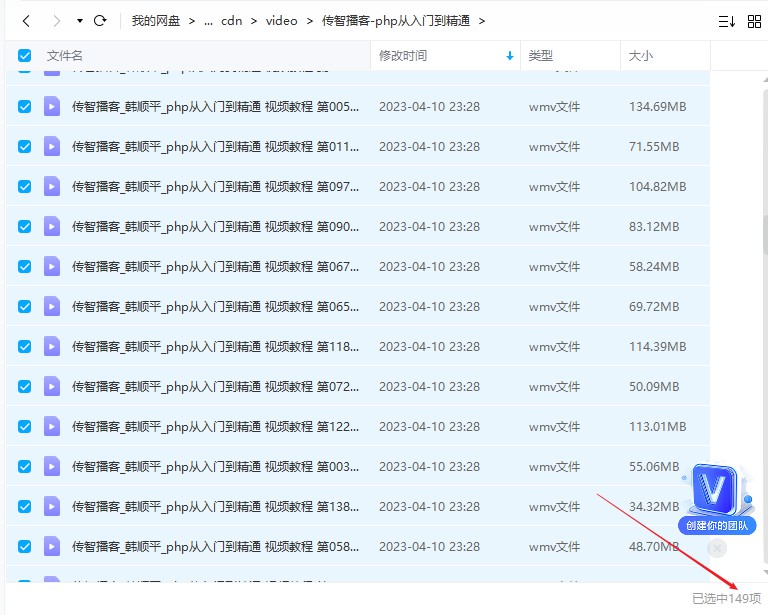The image size is (768, 615).
Task: Open the sort order menu icon
Action: coord(726,21)
